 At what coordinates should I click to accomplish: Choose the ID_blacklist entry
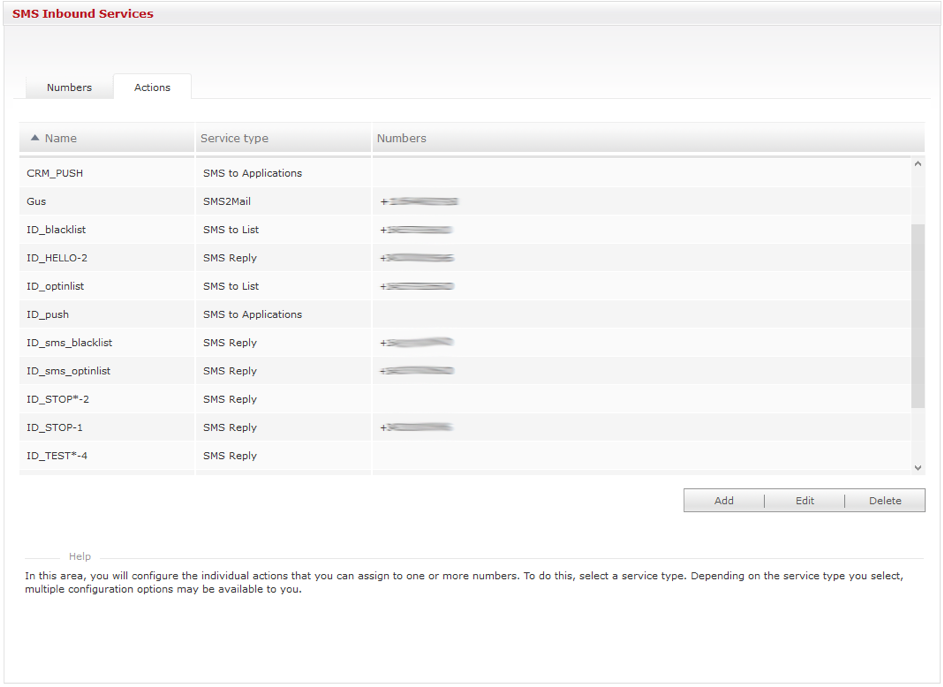(56, 230)
